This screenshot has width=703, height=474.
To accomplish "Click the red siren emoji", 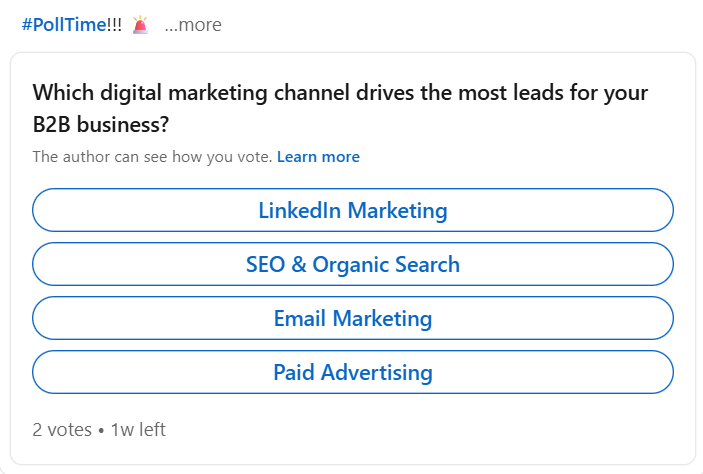I will coord(140,25).
